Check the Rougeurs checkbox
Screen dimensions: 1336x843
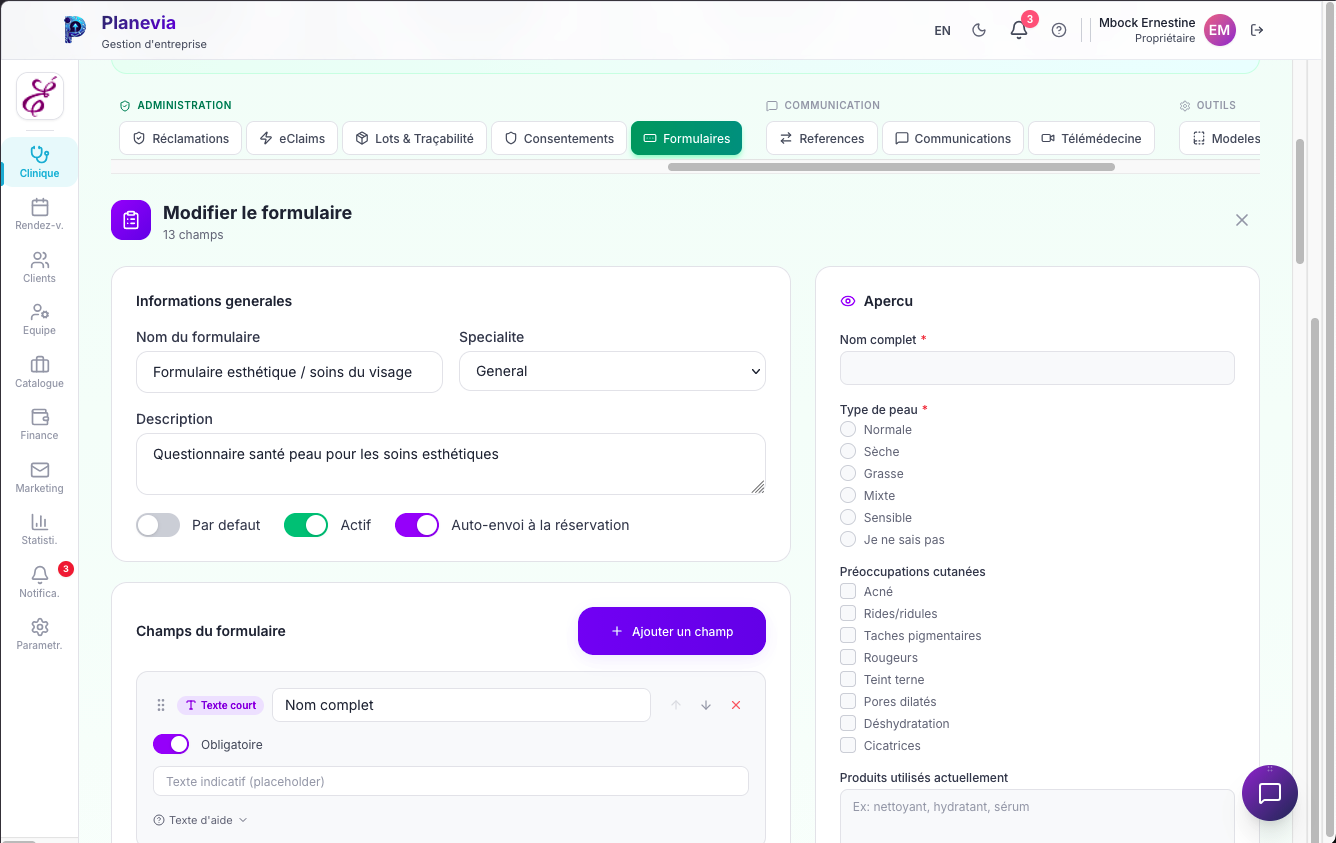pos(848,657)
